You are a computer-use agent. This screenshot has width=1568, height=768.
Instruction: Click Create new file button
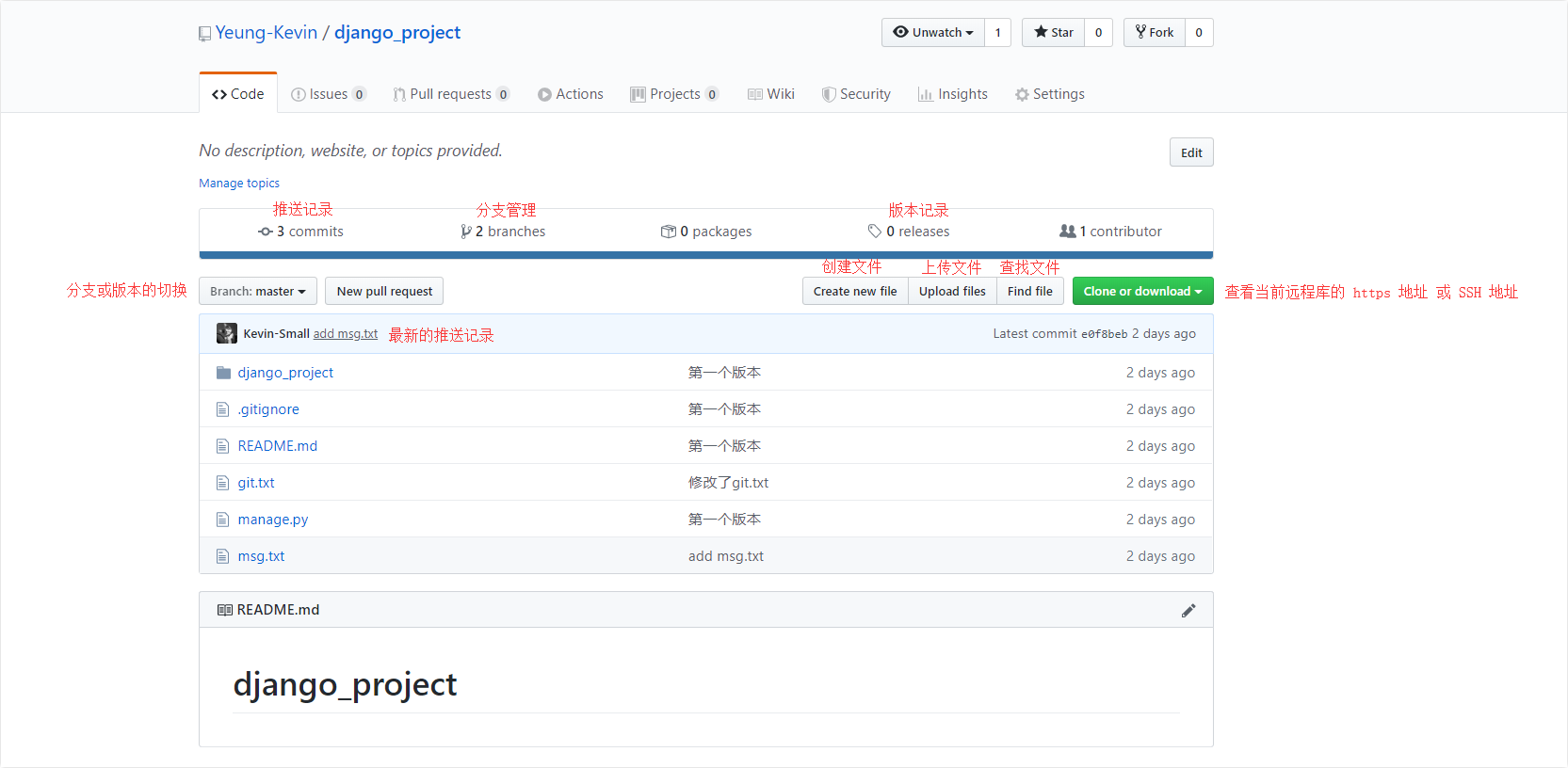(855, 291)
